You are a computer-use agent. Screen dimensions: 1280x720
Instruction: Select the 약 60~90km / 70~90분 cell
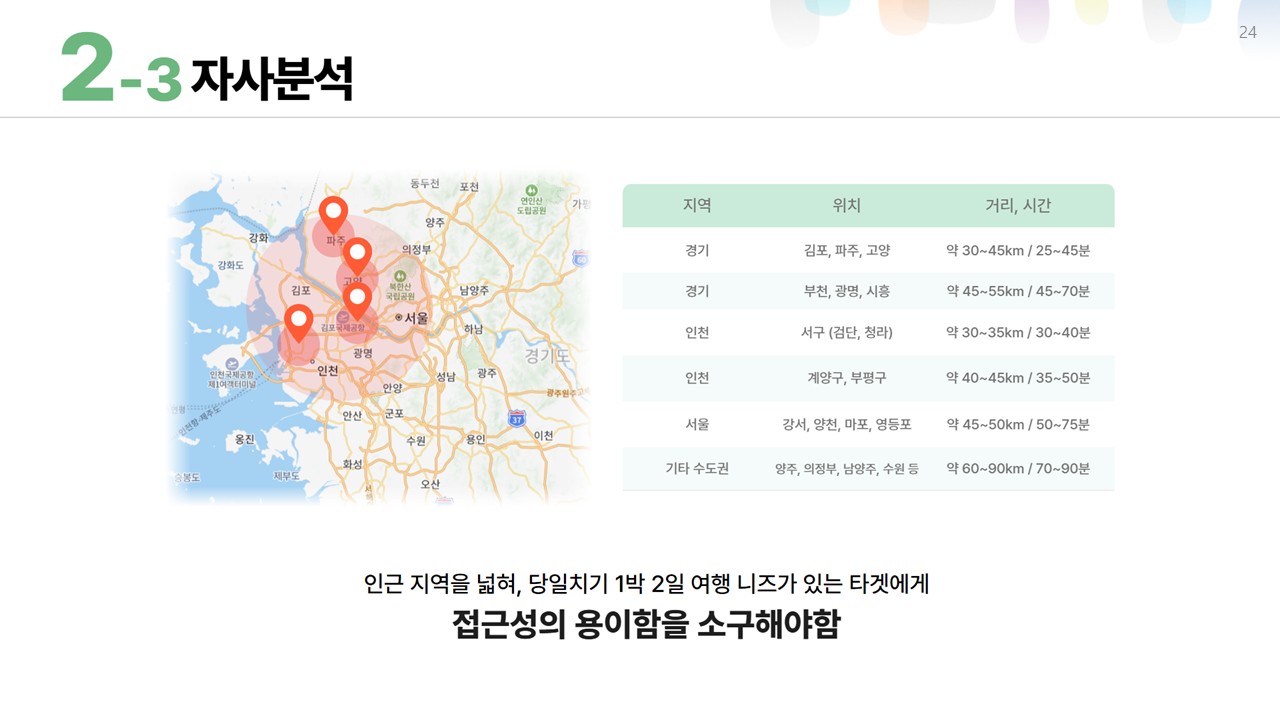[1018, 468]
